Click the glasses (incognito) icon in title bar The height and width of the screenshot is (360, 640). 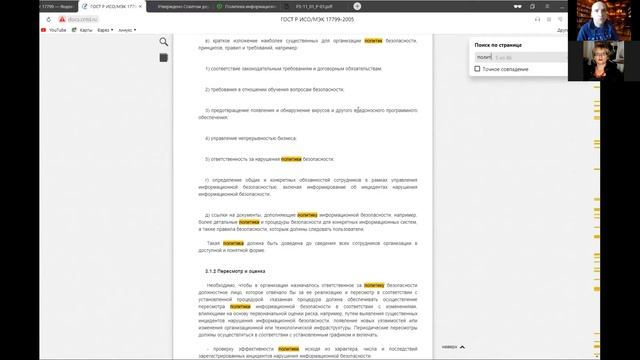pyautogui.click(x=518, y=7)
